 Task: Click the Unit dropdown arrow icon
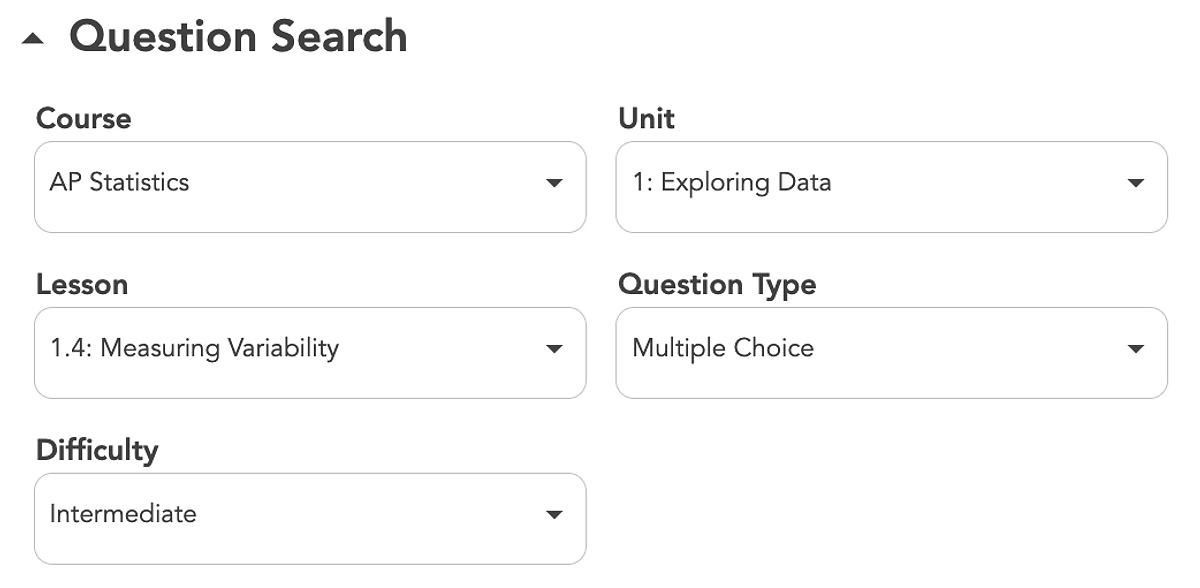pos(1135,183)
